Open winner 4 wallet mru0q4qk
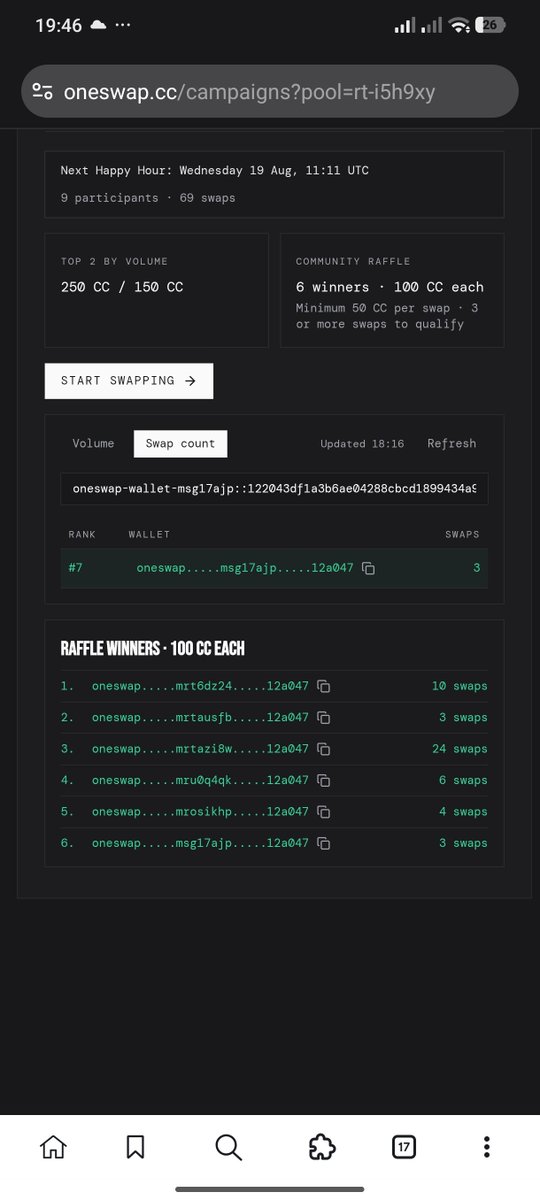Image resolution: width=540 pixels, height=1200 pixels. tap(200, 781)
